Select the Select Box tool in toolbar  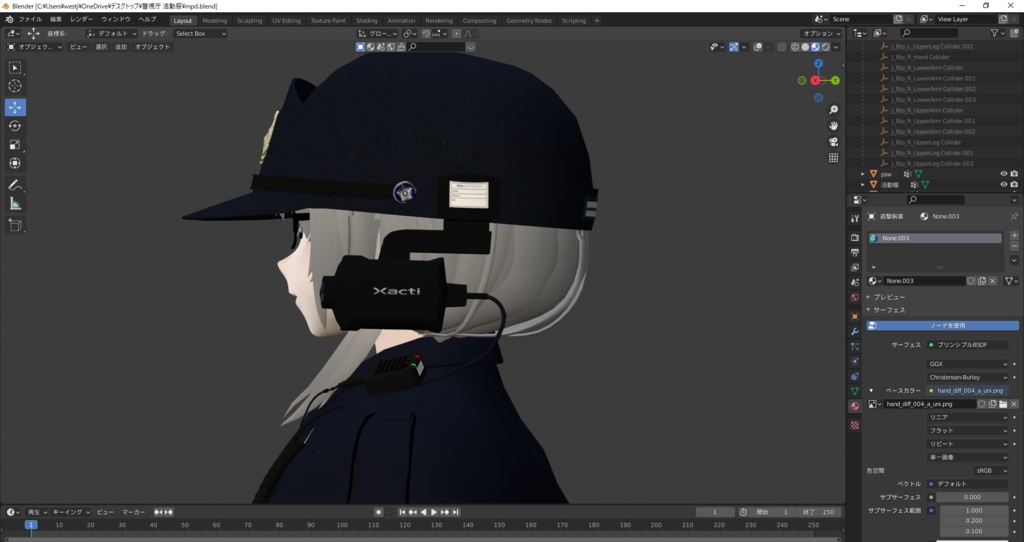15,68
